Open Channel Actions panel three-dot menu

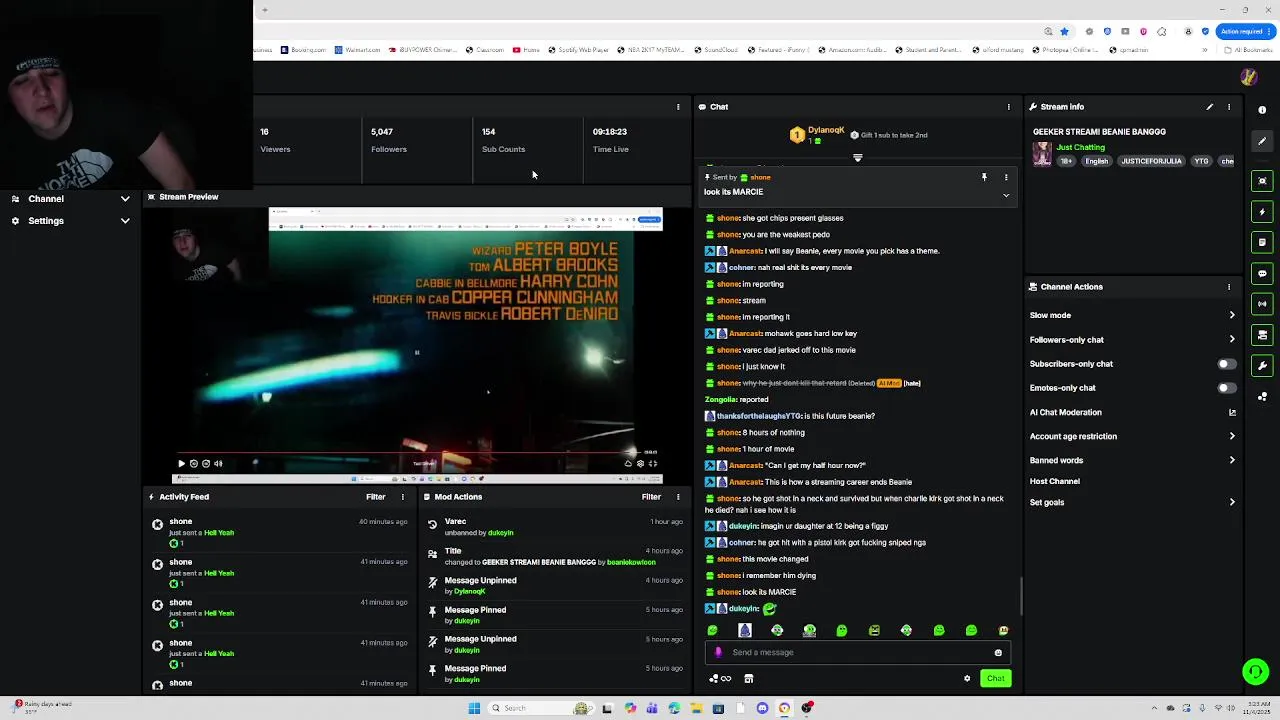[x=1229, y=287]
